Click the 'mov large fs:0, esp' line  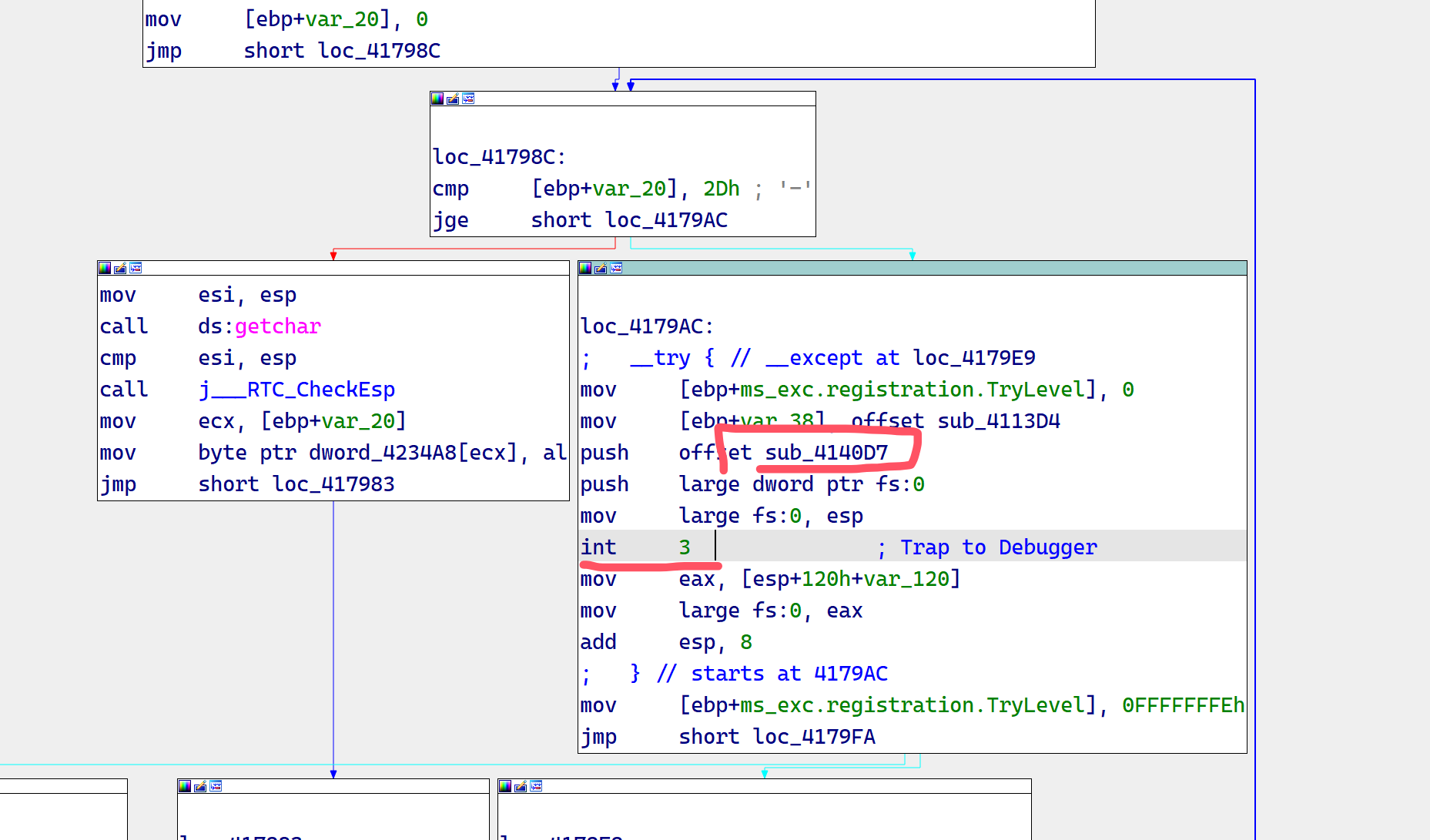point(722,516)
